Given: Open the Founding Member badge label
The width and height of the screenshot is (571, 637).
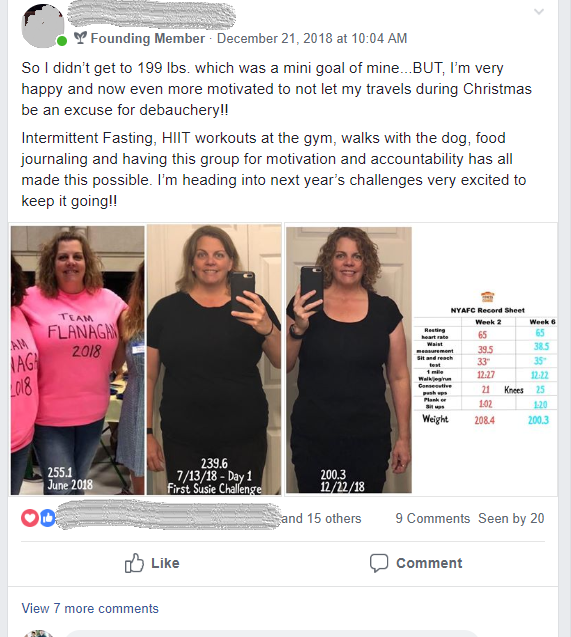Looking at the screenshot, I should click(x=147, y=38).
